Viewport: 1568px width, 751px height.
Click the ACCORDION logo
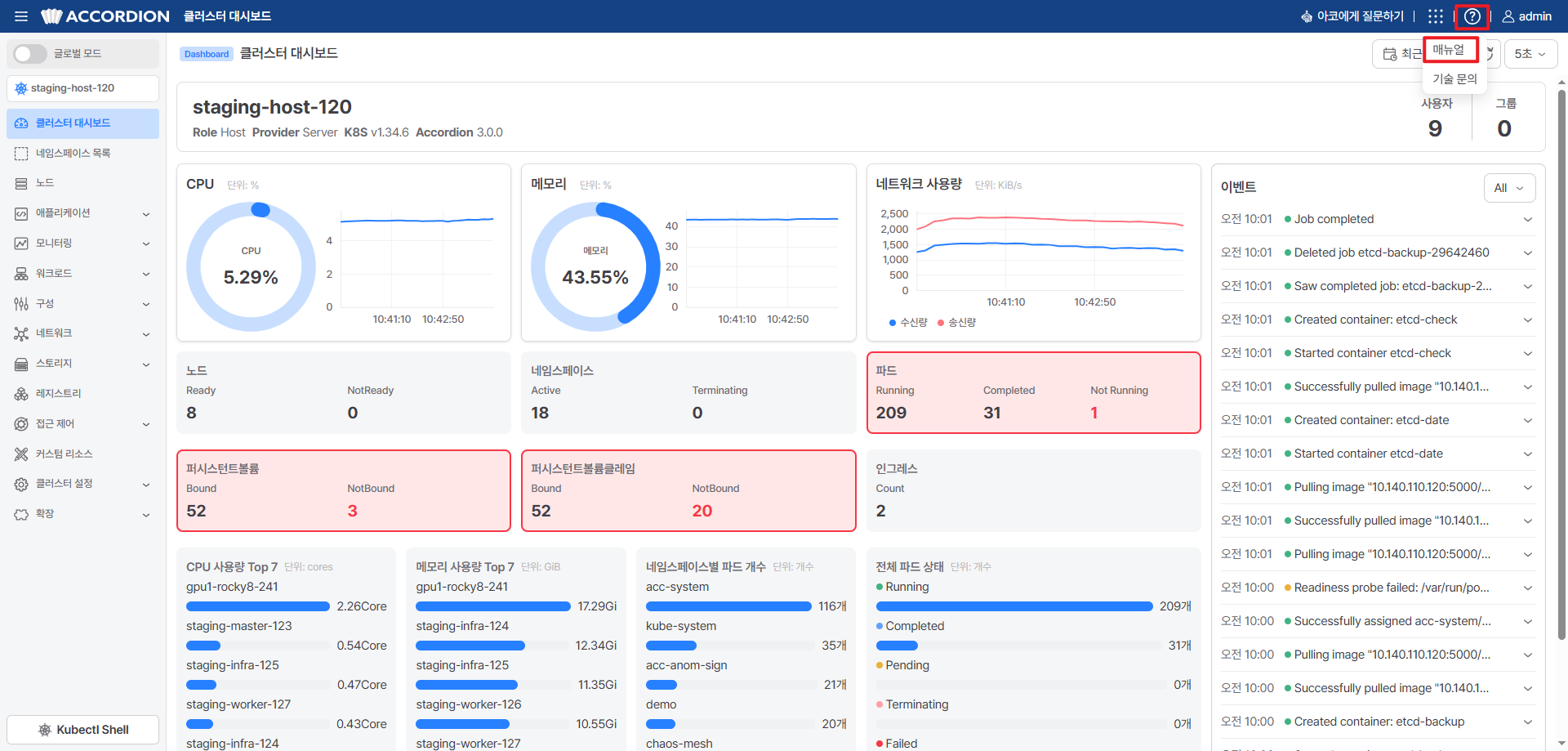[105, 16]
